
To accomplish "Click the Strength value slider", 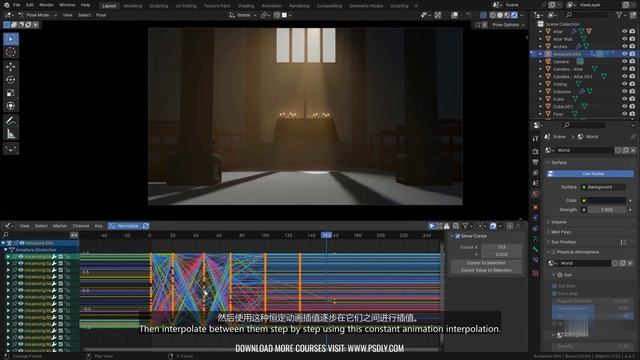I will click(606, 210).
